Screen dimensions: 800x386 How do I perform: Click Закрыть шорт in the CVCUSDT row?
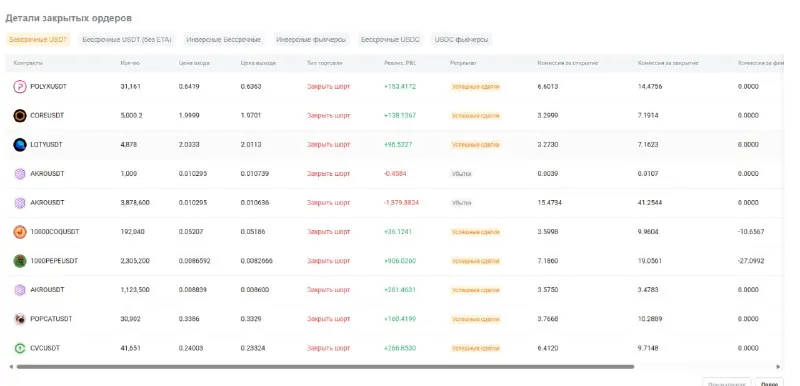pyautogui.click(x=329, y=348)
